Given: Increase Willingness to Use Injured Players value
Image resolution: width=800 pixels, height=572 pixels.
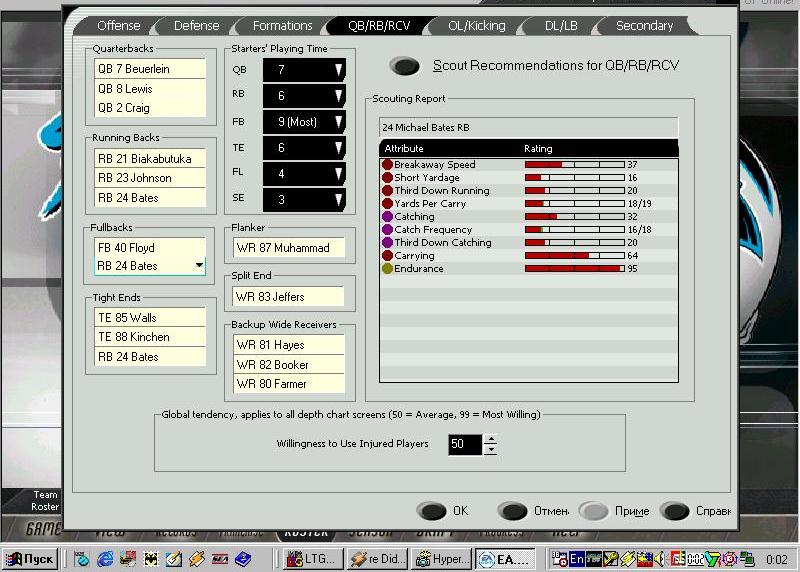Looking at the screenshot, I should [490, 439].
